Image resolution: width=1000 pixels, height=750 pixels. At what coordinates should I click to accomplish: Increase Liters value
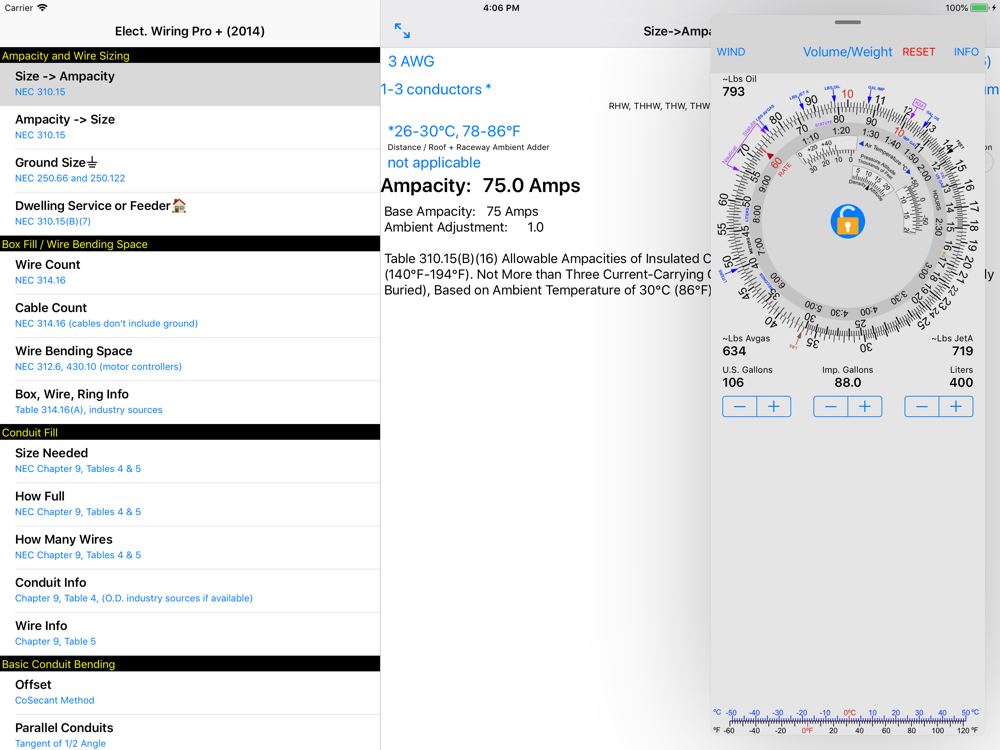(x=956, y=406)
